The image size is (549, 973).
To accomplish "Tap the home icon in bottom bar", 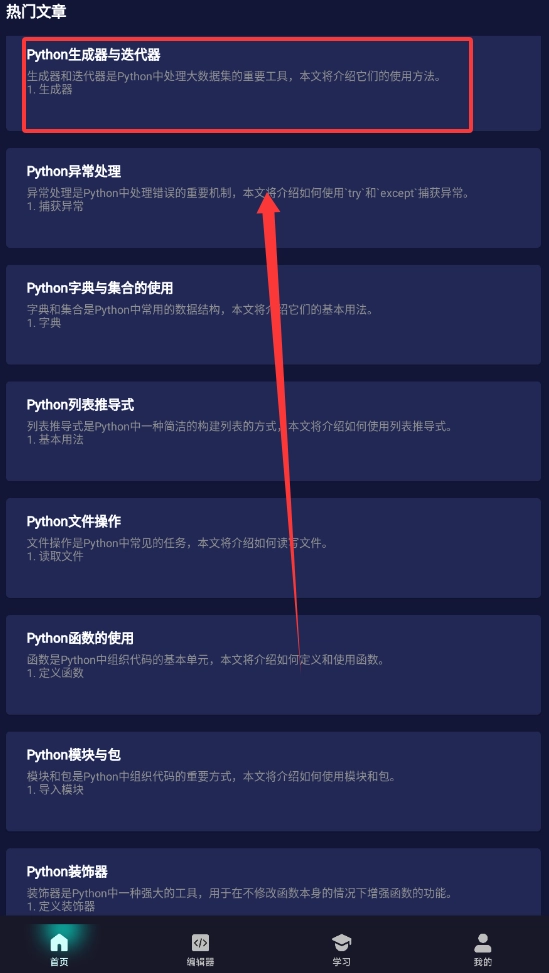I will [x=59, y=943].
